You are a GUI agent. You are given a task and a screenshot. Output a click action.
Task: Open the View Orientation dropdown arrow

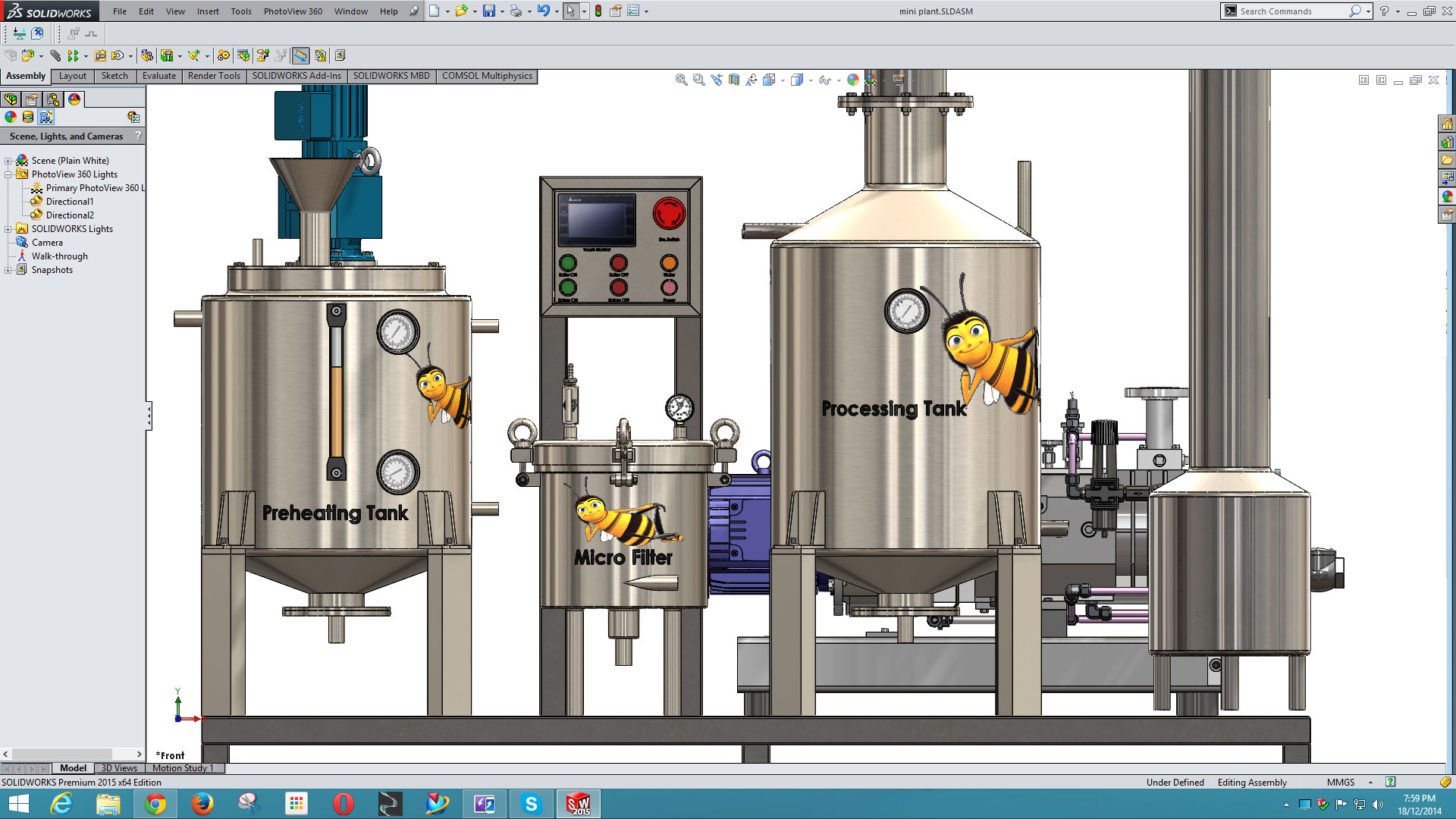[x=783, y=80]
